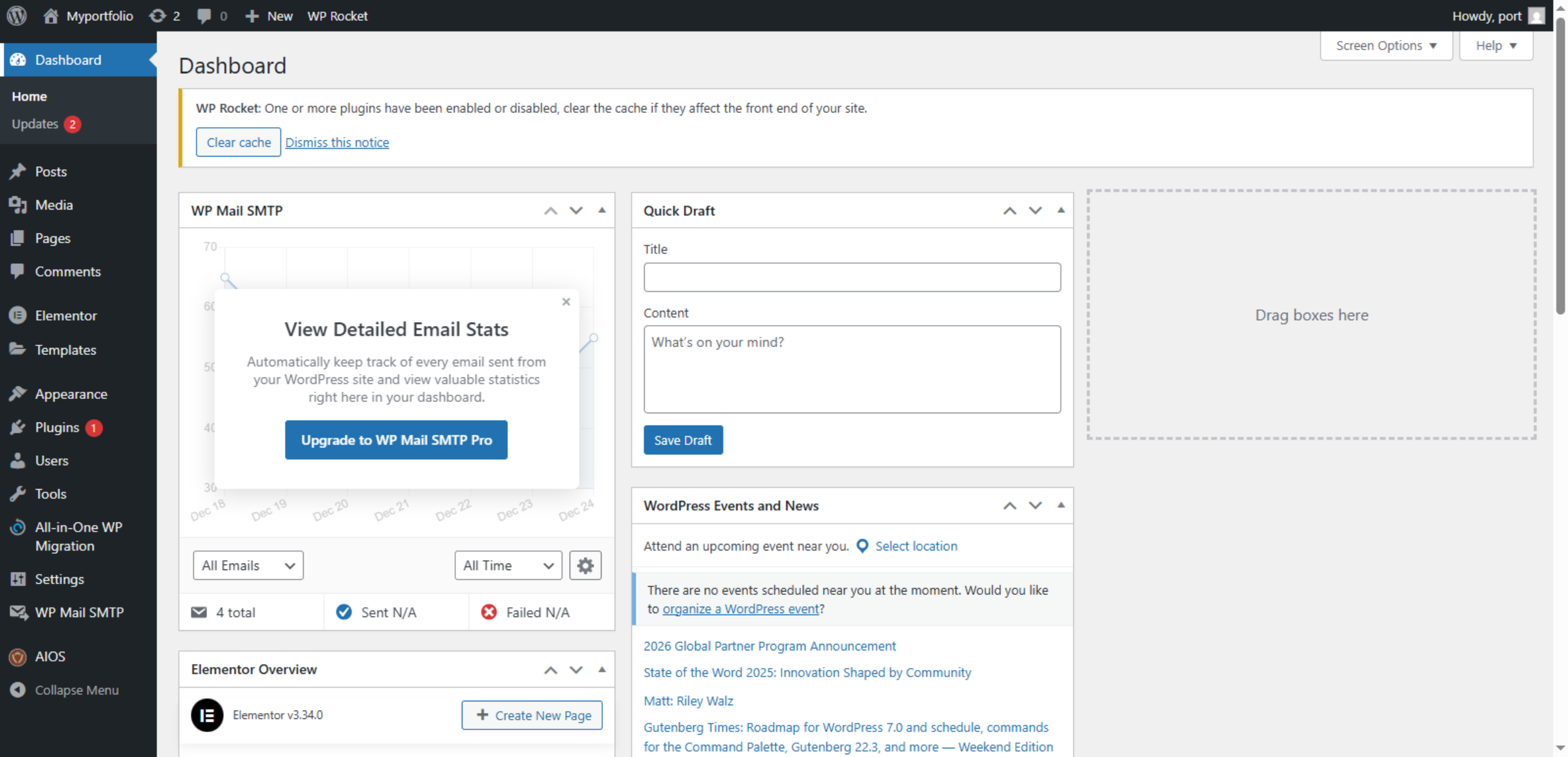Collapse the admin sidebar menu
Image resolution: width=1568 pixels, height=757 pixels.
point(18,690)
